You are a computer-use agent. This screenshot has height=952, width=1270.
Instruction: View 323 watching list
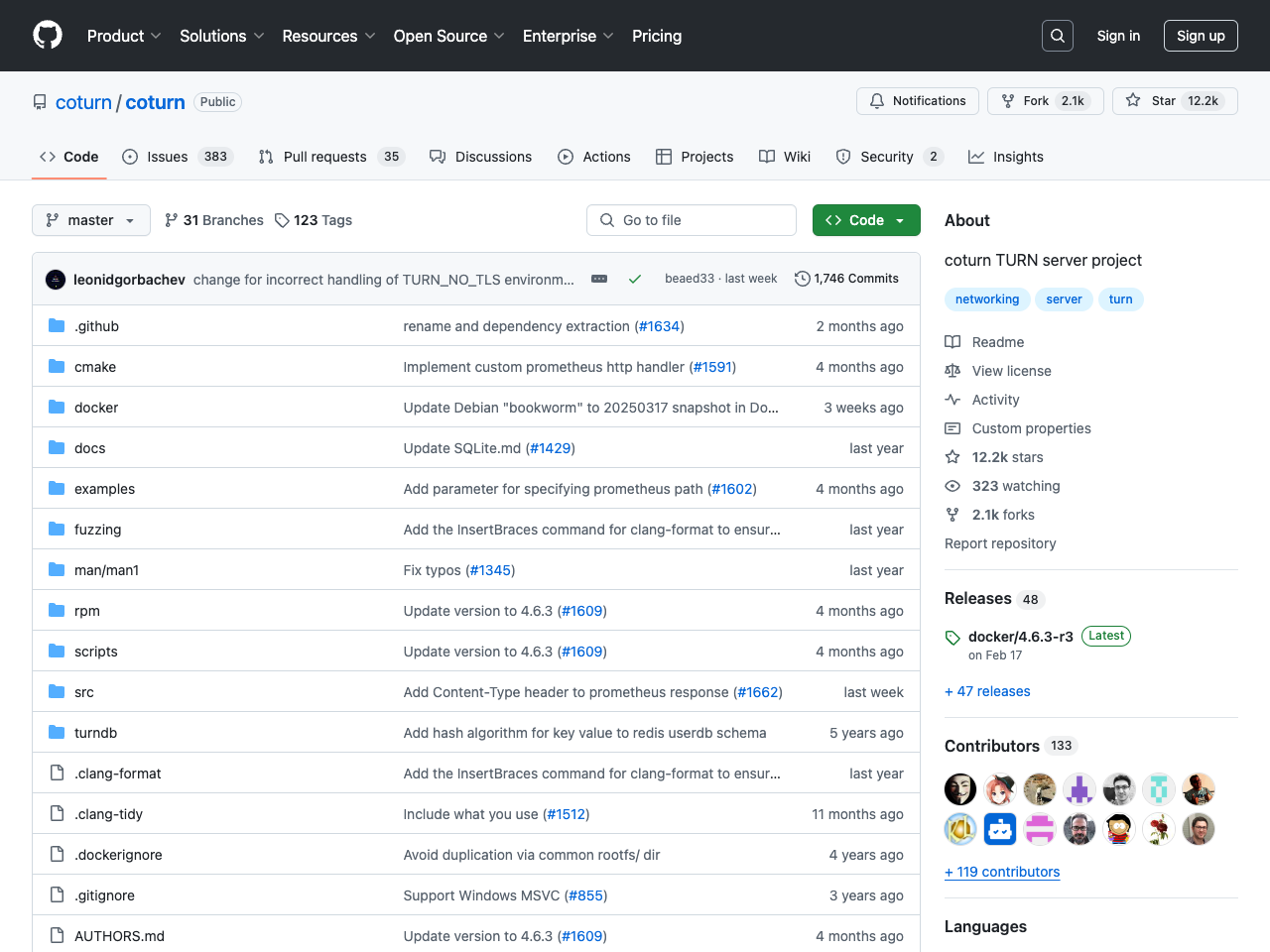coord(1002,486)
